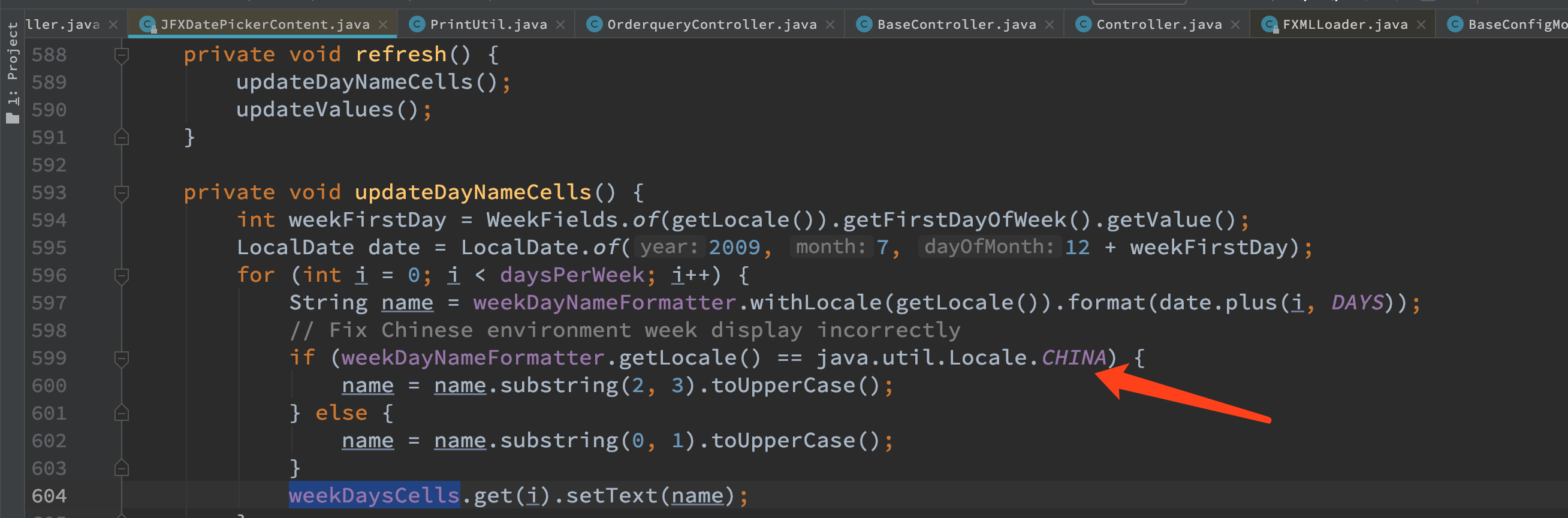Close the FXMLLoader.java tab
Viewport: 1568px width, 518px height.
pyautogui.click(x=1421, y=25)
